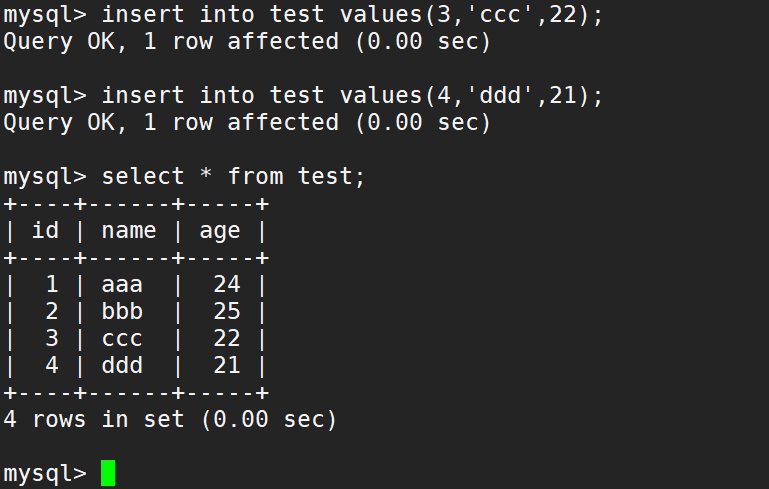Select the "name" column header
The height and width of the screenshot is (489, 769).
(129, 231)
